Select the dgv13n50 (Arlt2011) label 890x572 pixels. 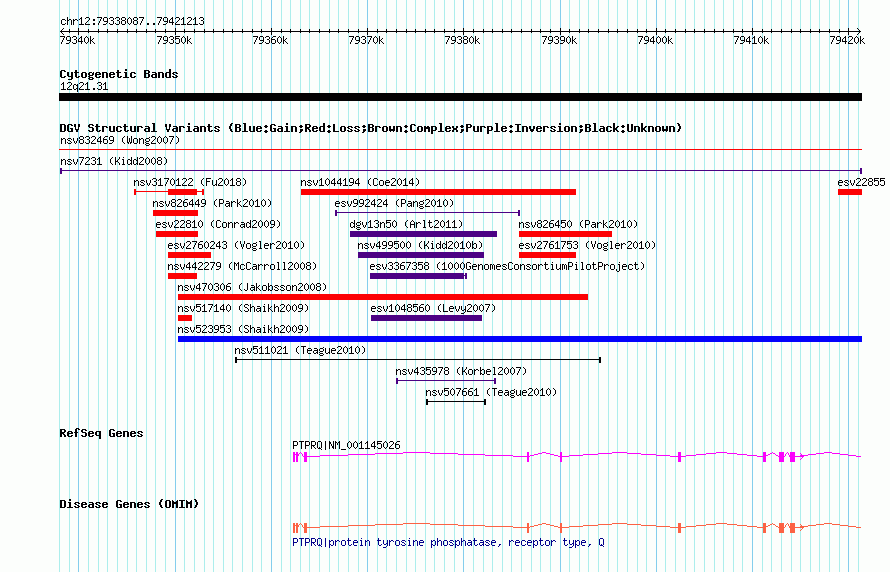(x=406, y=224)
